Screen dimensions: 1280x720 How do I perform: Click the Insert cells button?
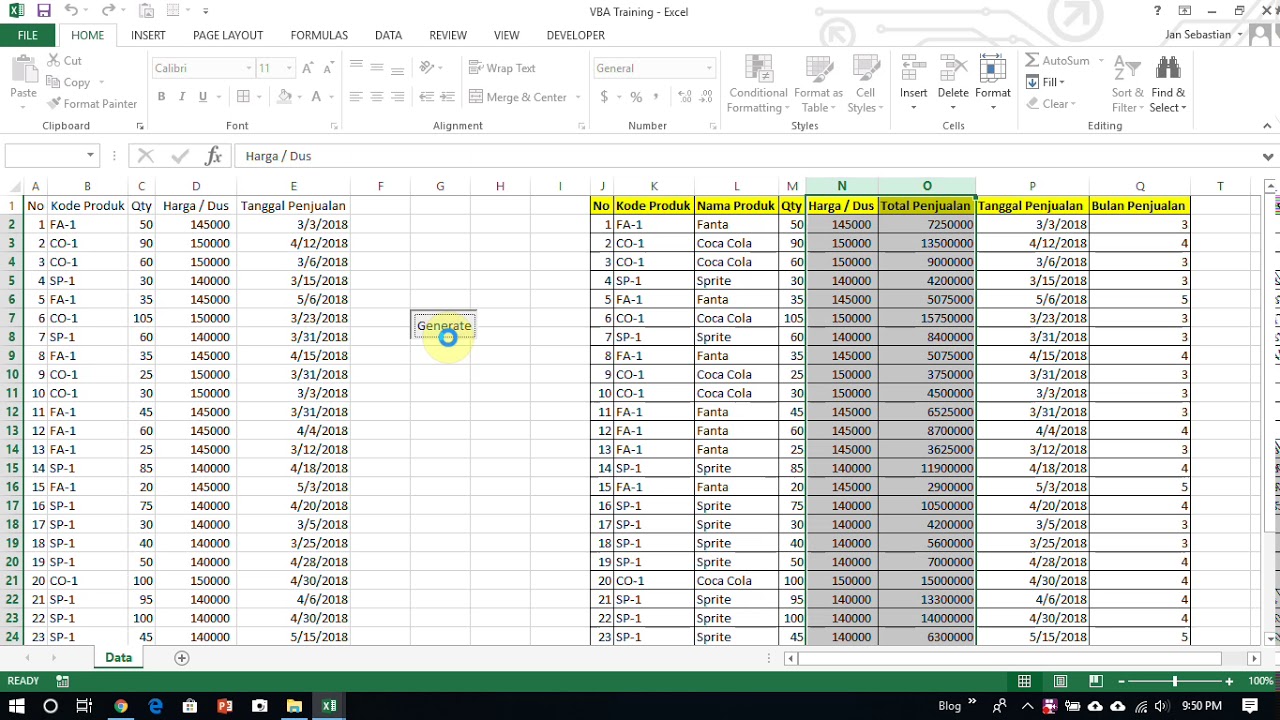(x=913, y=81)
